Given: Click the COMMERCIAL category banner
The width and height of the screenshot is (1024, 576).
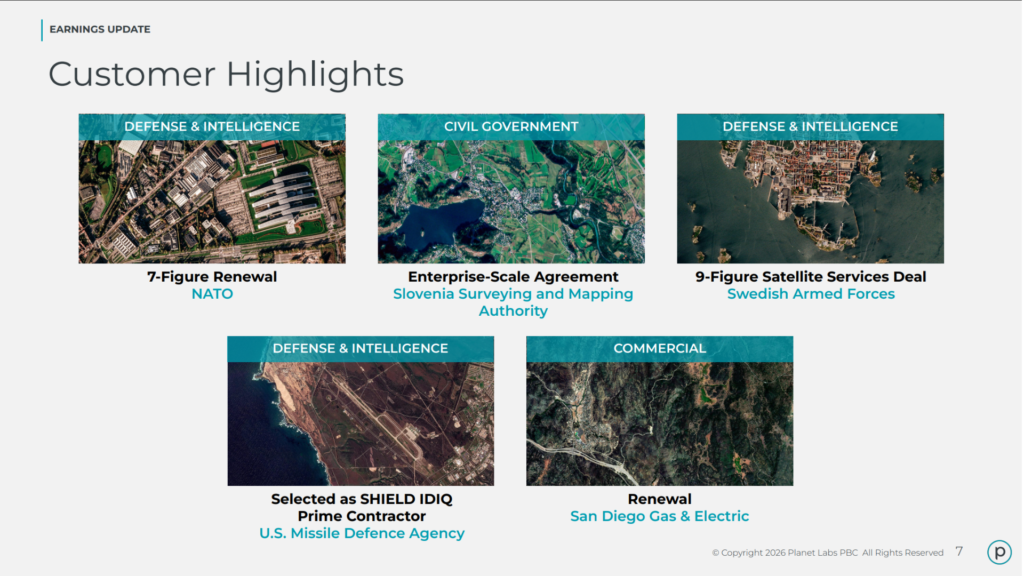Looking at the screenshot, I should point(659,348).
